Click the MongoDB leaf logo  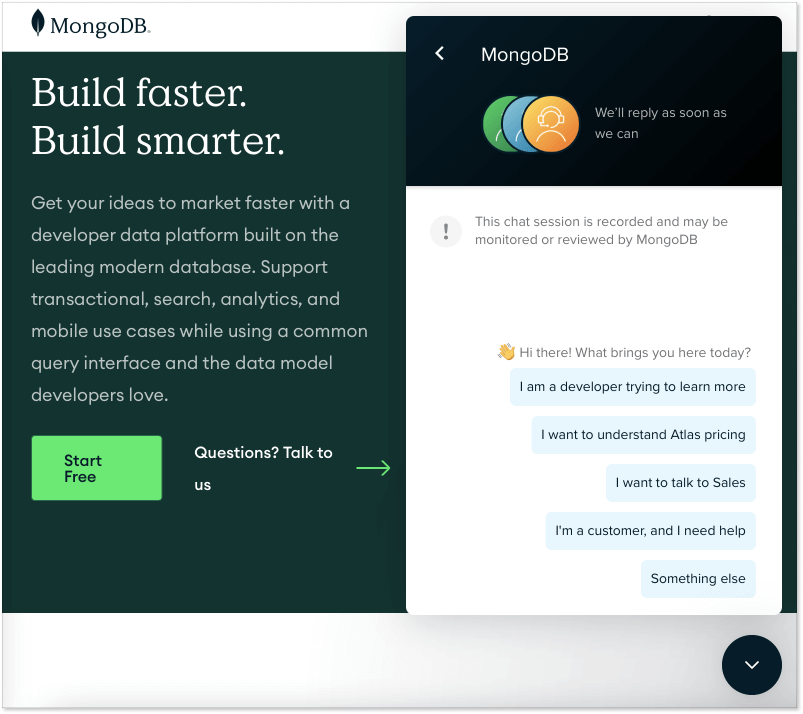[38, 23]
